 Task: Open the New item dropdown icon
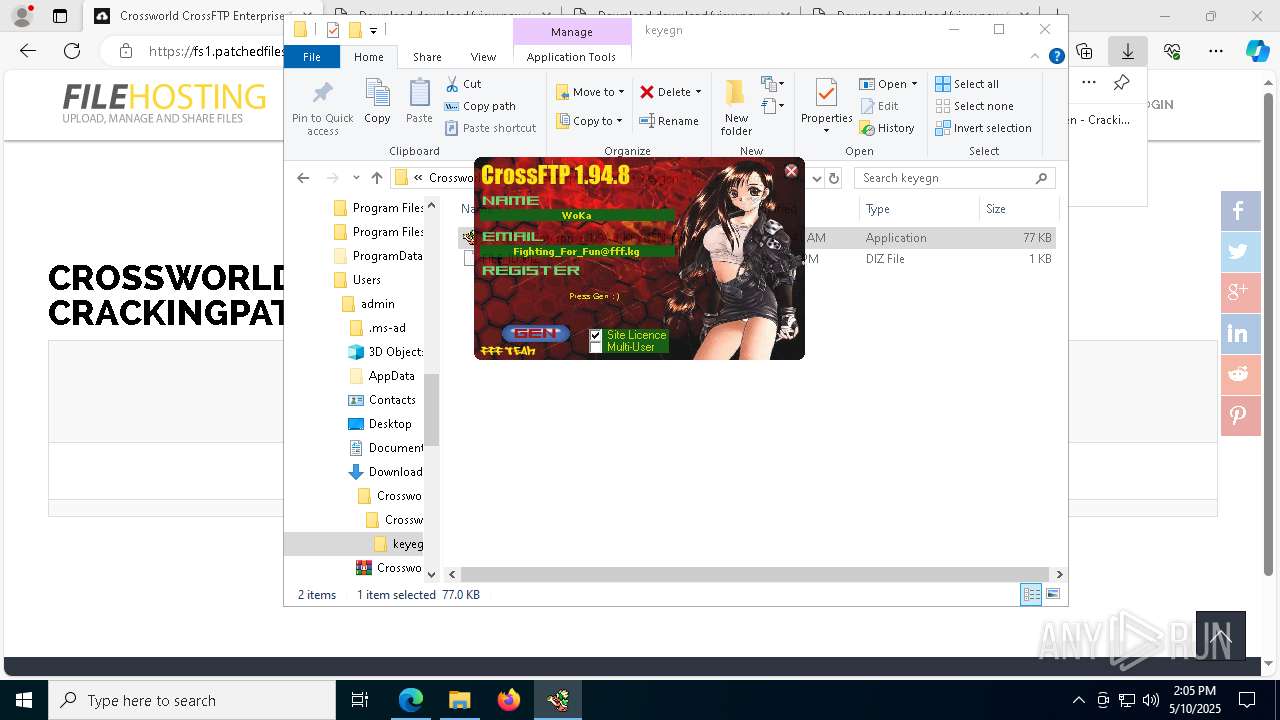773,84
